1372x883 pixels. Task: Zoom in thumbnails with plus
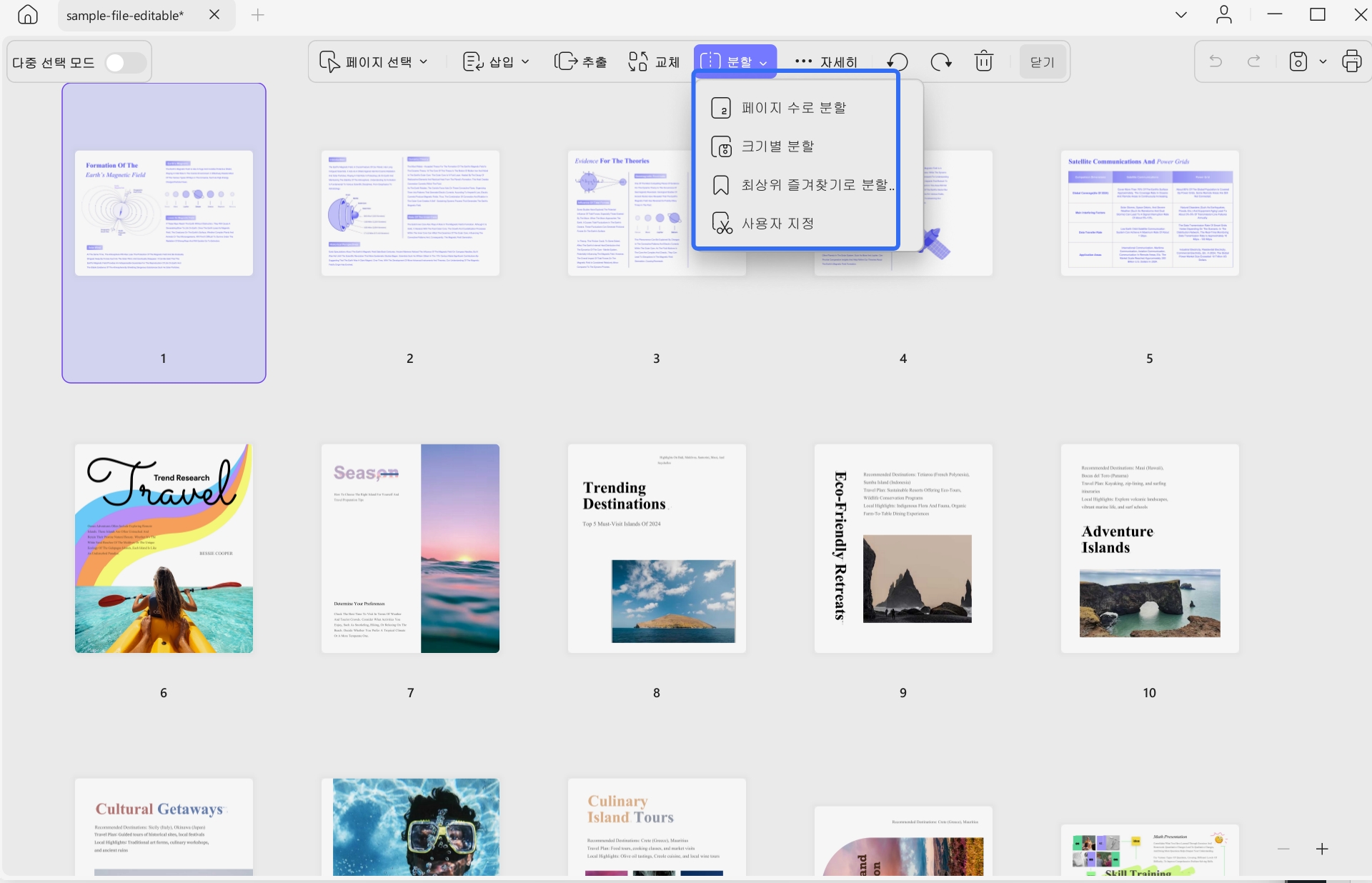(1322, 849)
